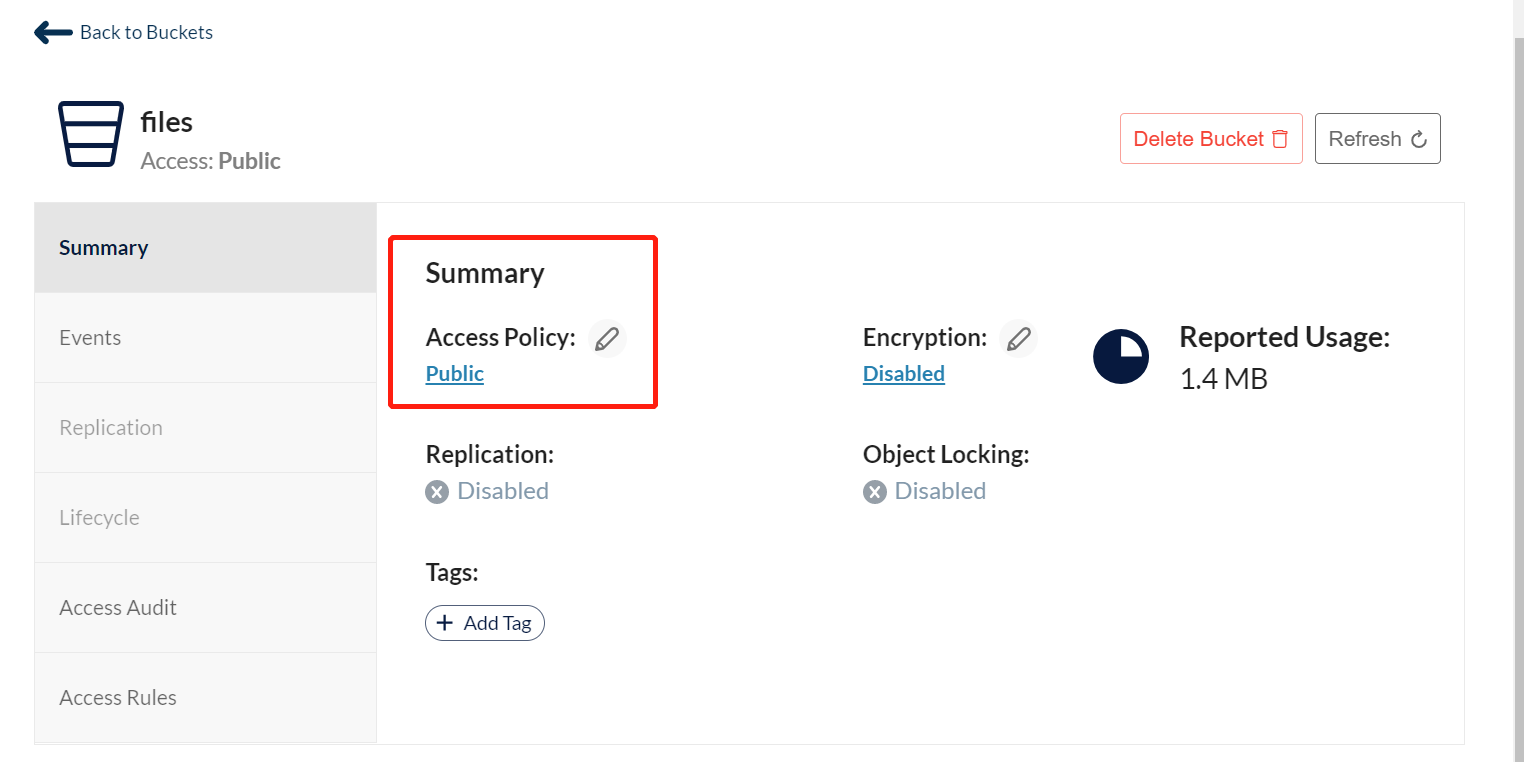Click the Object Locking disabled X icon
1524x762 pixels.
pos(875,492)
